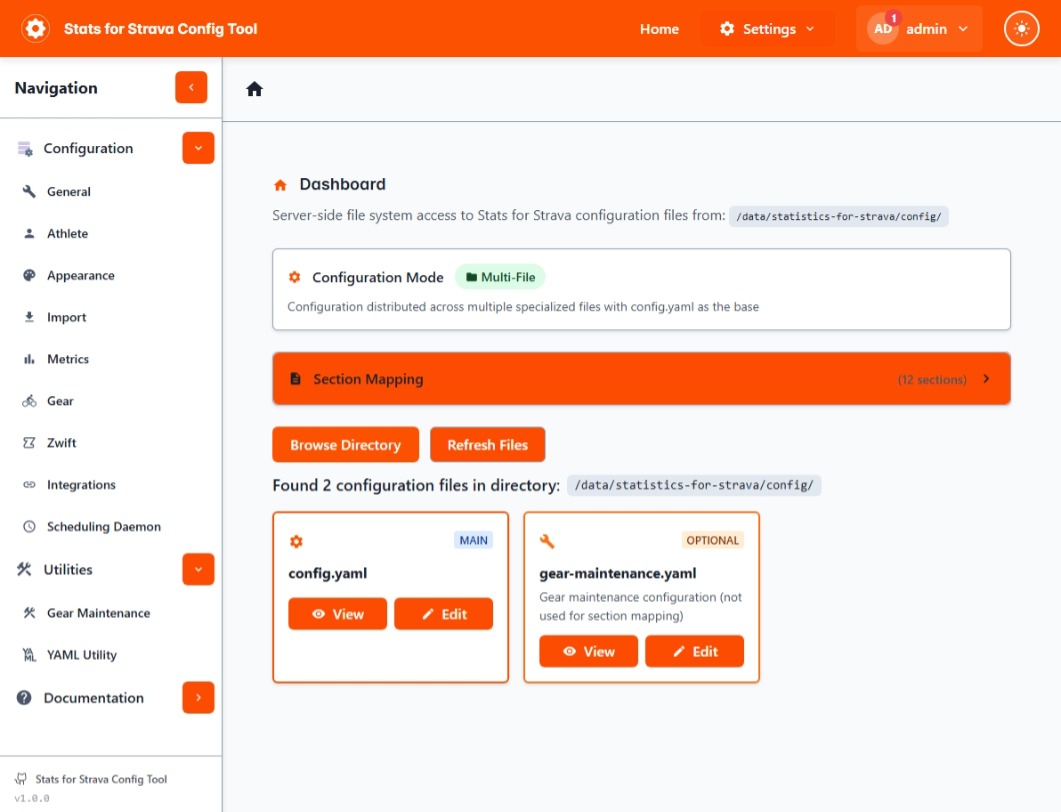Click the Utilities tools icon
Image resolution: width=1061 pixels, height=812 pixels.
[24, 570]
